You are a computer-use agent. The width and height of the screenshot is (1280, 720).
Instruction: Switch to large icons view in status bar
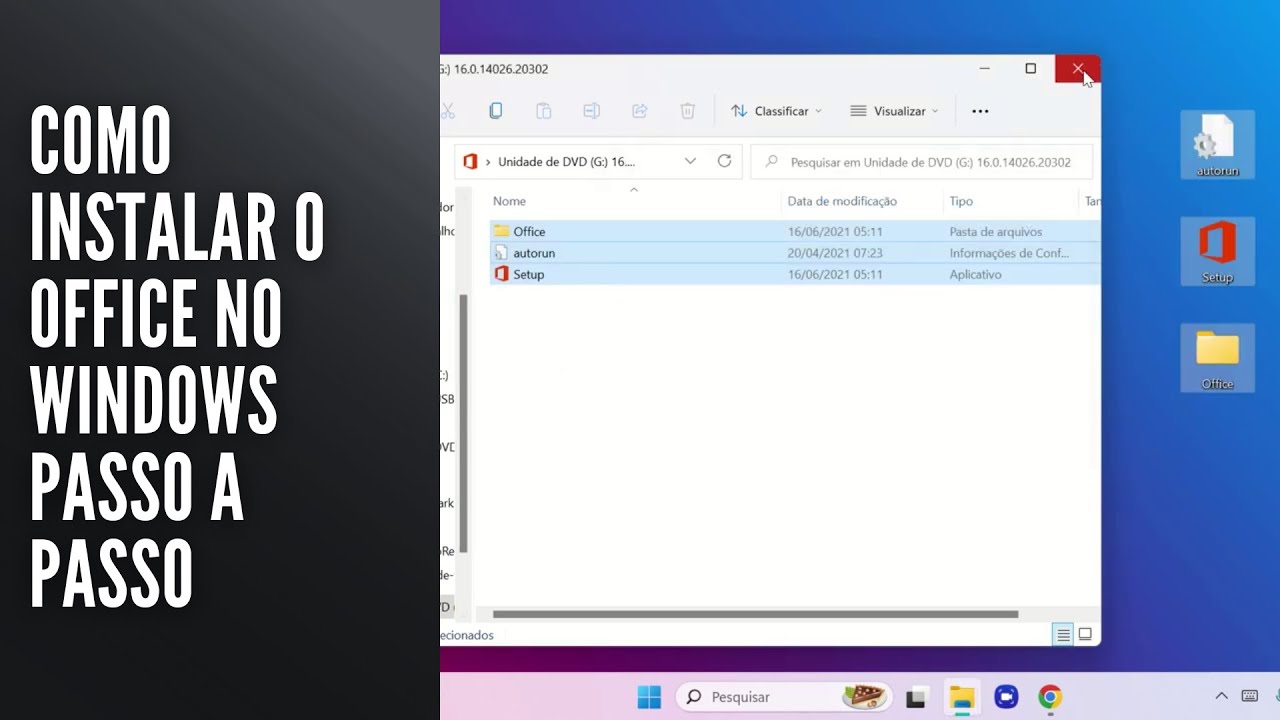point(1085,634)
